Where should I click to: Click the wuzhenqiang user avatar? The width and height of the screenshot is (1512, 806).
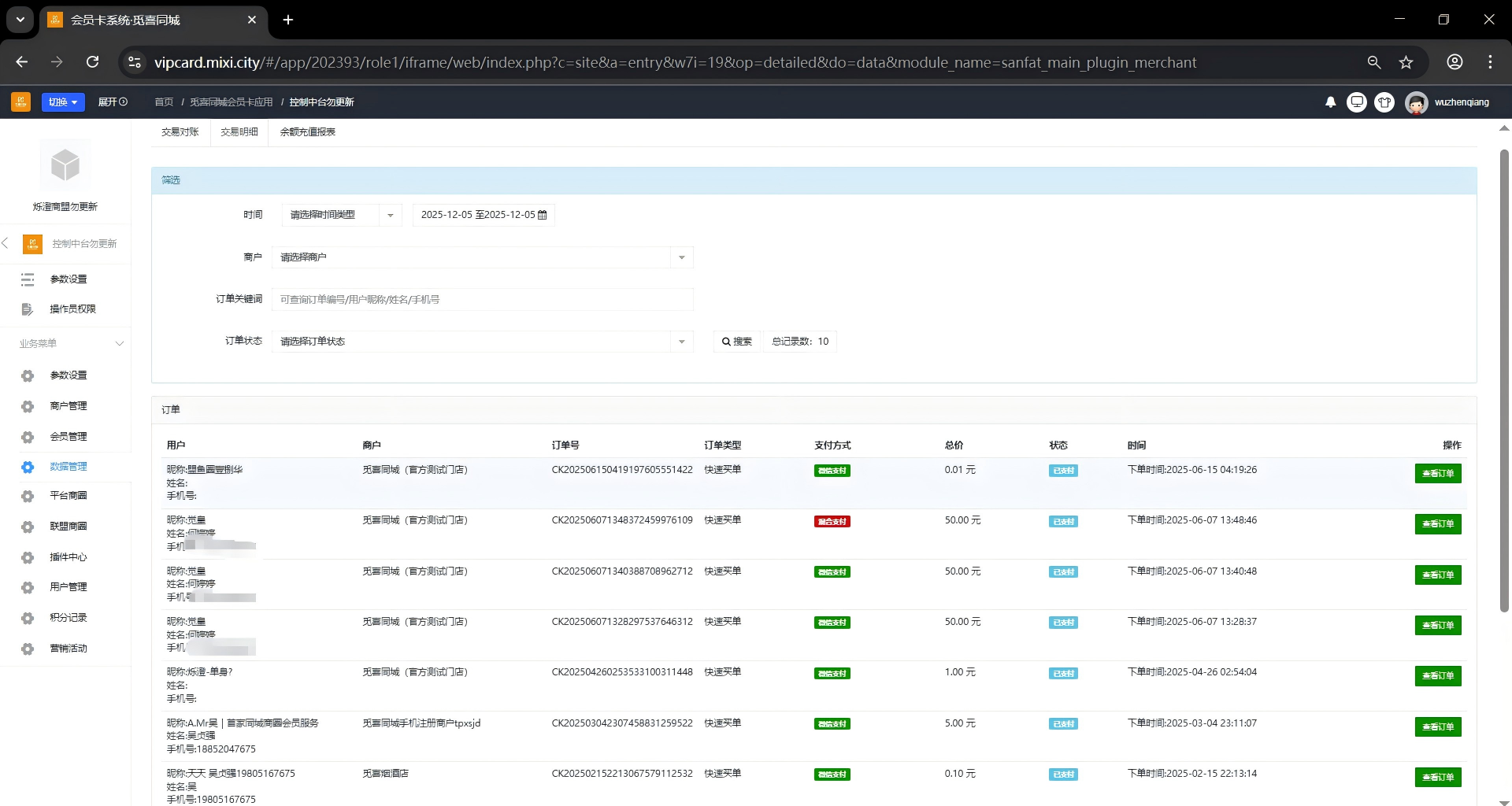pos(1416,103)
